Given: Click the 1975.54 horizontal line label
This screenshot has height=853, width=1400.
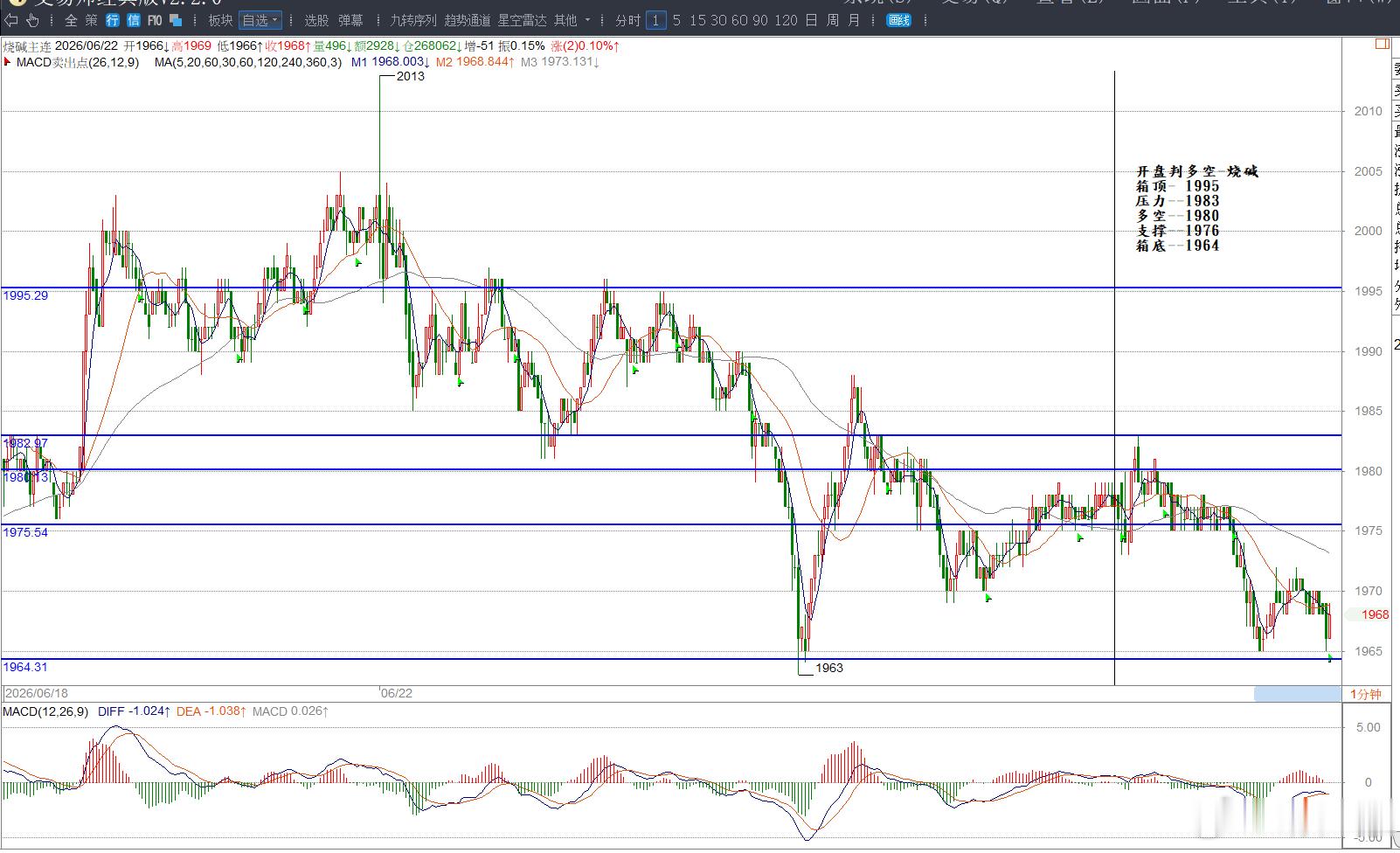Looking at the screenshot, I should coord(25,532).
